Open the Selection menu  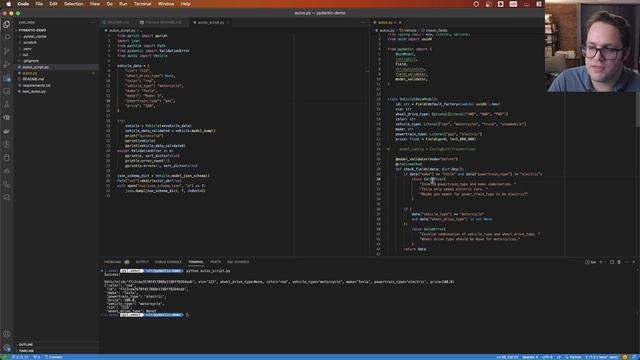pyautogui.click(x=73, y=4)
